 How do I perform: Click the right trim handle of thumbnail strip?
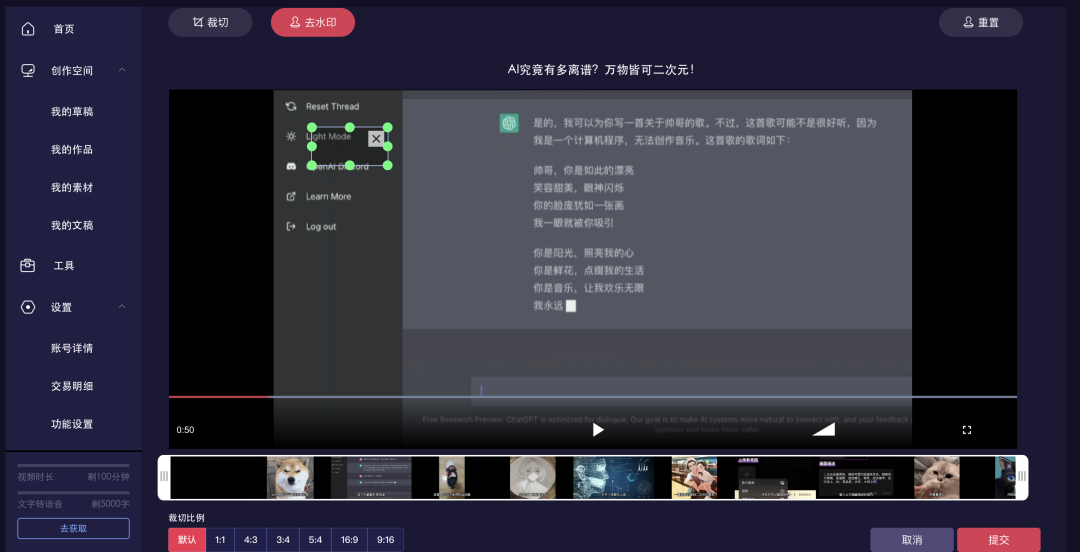(x=1021, y=477)
